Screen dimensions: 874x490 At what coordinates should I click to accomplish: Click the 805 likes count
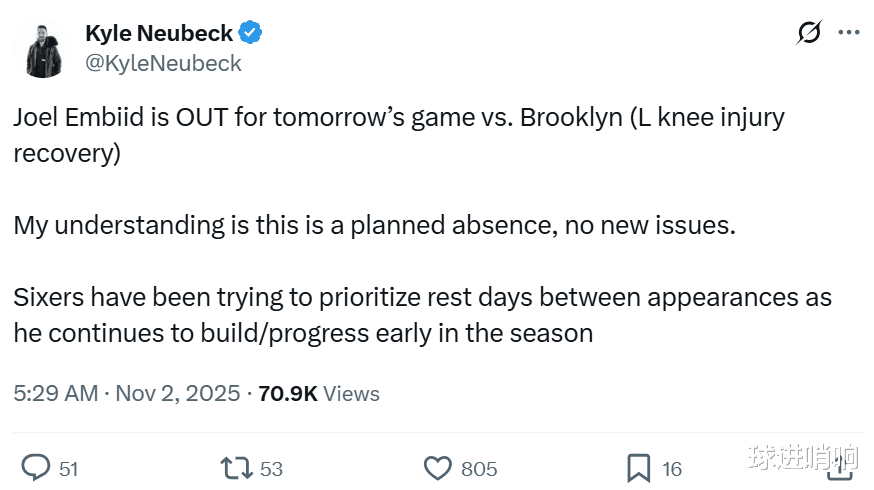click(478, 468)
